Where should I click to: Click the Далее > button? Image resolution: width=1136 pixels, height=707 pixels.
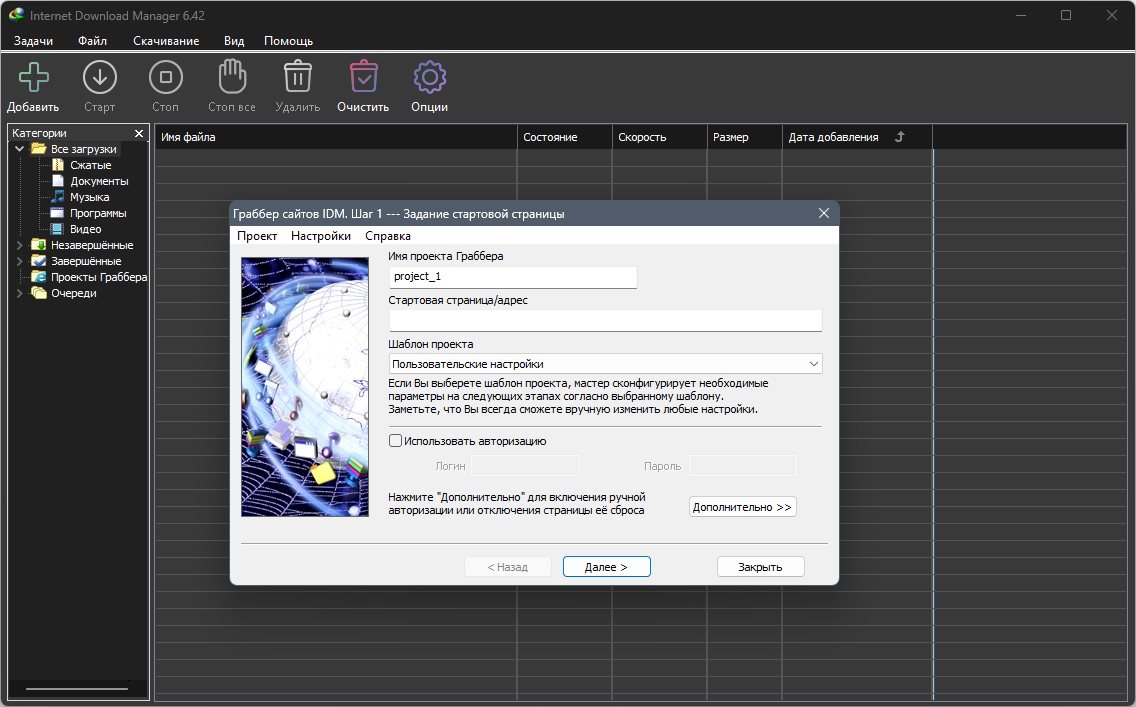pyautogui.click(x=606, y=566)
